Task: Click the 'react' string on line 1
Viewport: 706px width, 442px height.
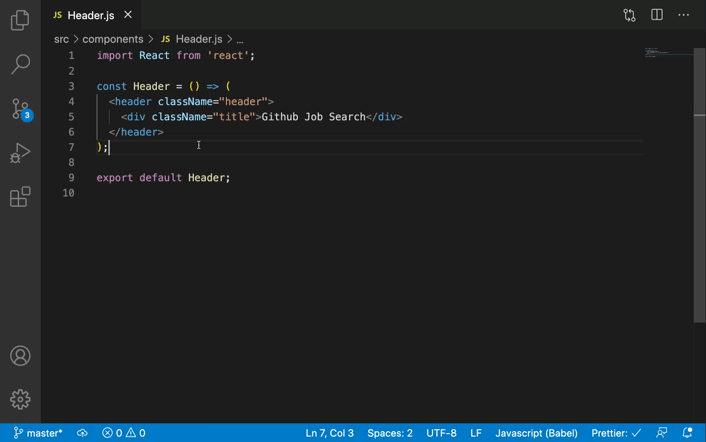Action: [228, 55]
